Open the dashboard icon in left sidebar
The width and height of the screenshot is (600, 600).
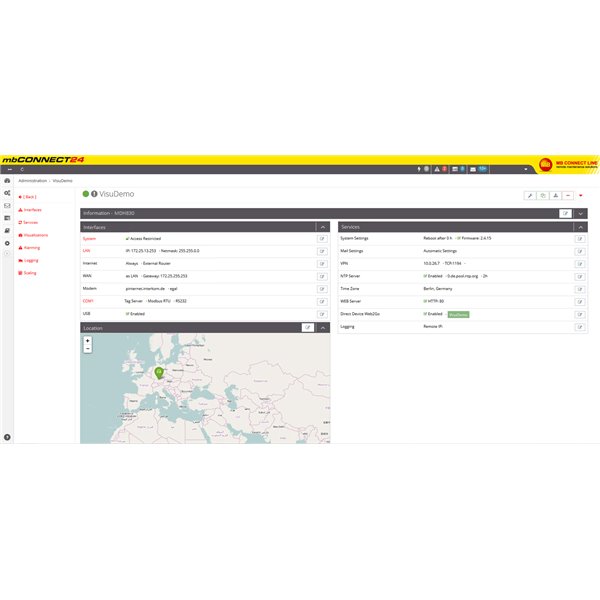pos(7,181)
